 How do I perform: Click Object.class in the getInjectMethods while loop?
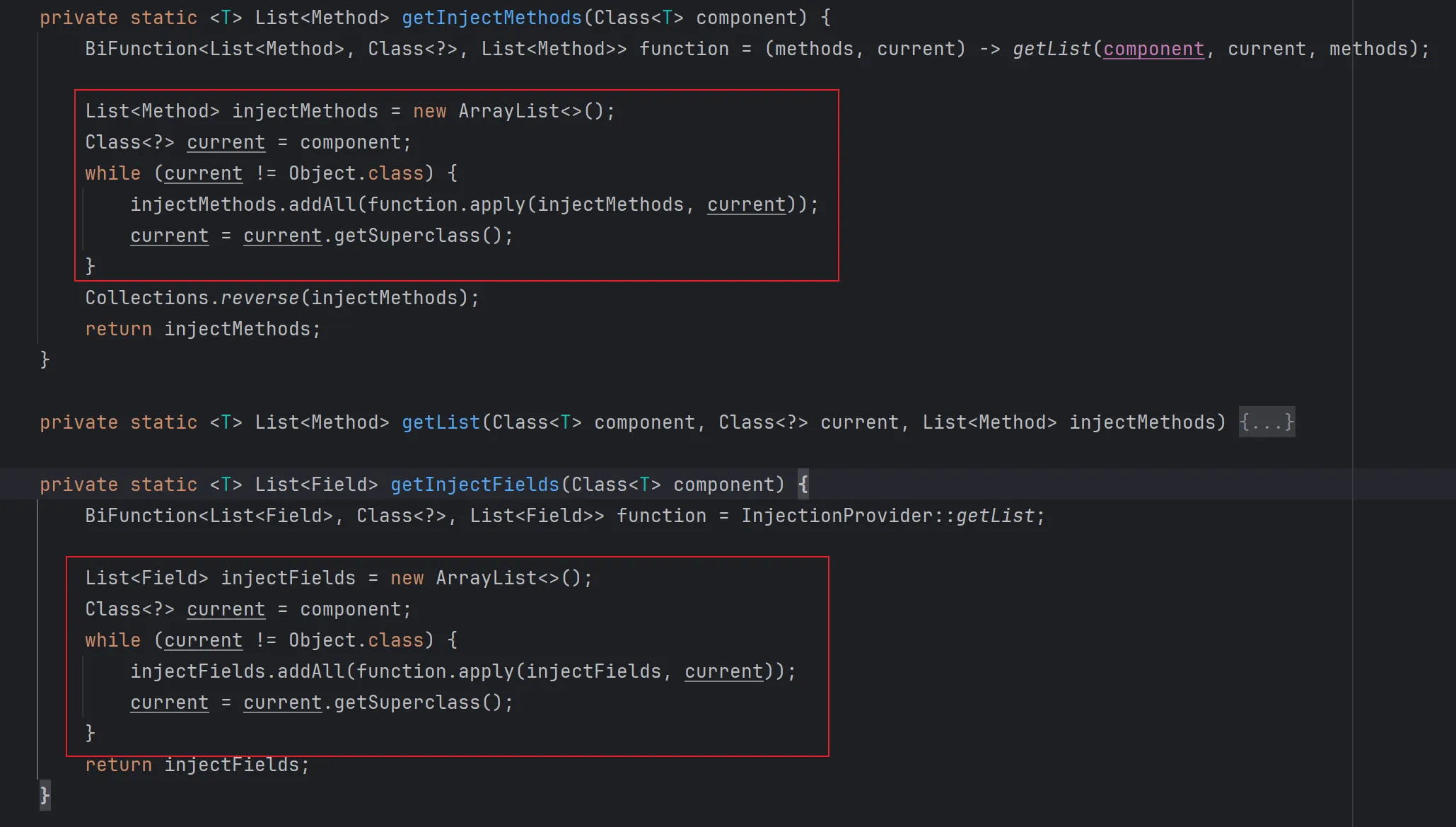(x=356, y=173)
